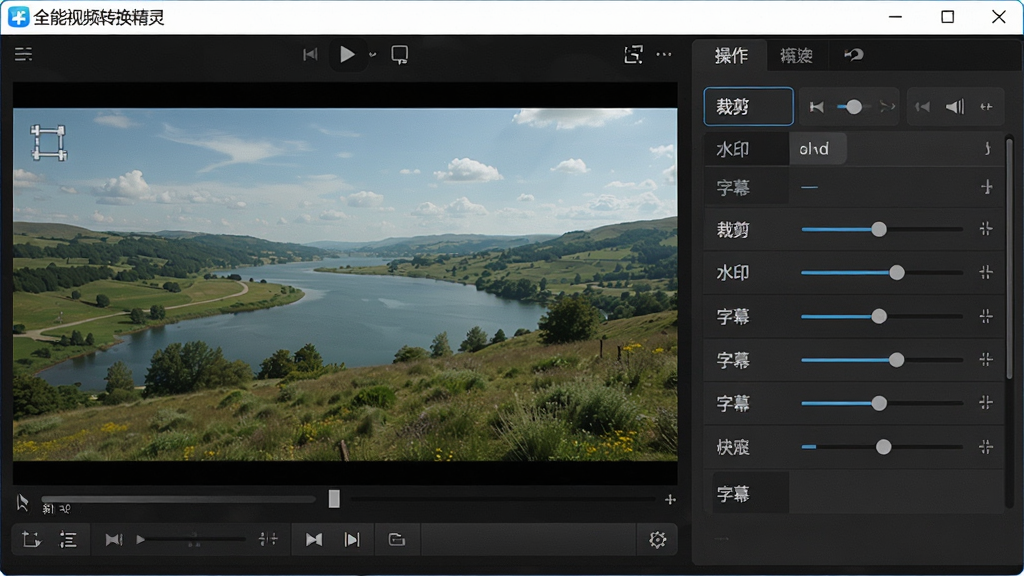Click the small slider knob beside the 裁剪 button
This screenshot has height=576, width=1024.
tap(854, 106)
